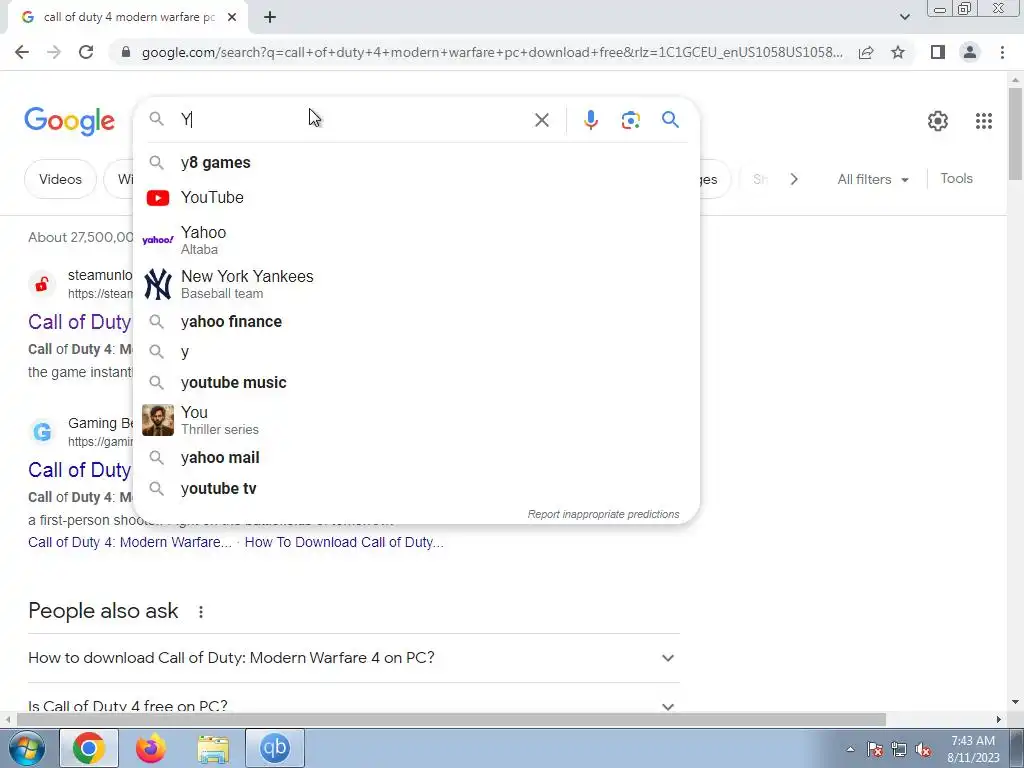
Task: Select the 'yahoo mail' suggestion
Action: 416,457
